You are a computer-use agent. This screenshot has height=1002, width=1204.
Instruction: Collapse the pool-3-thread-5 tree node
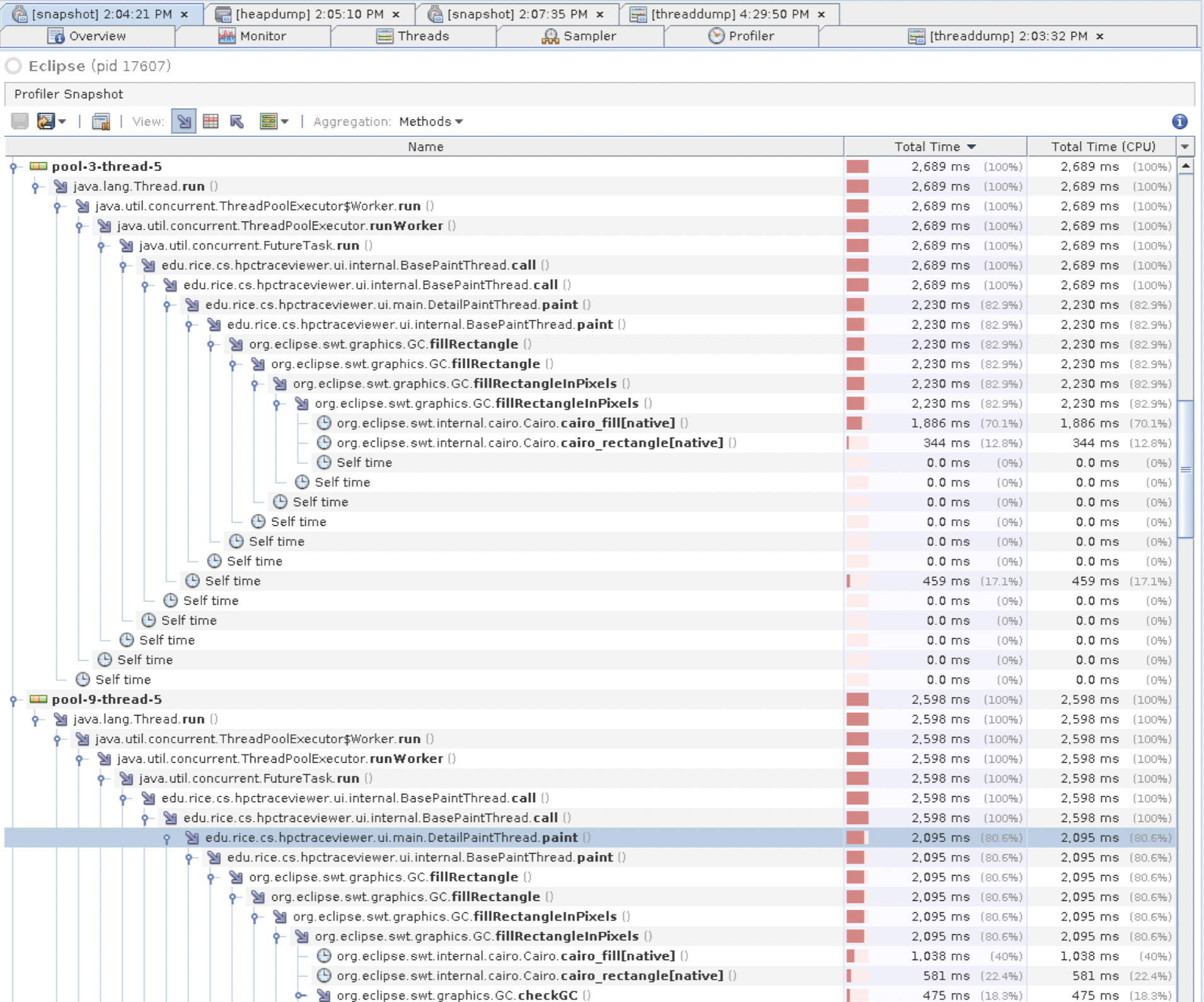13,166
